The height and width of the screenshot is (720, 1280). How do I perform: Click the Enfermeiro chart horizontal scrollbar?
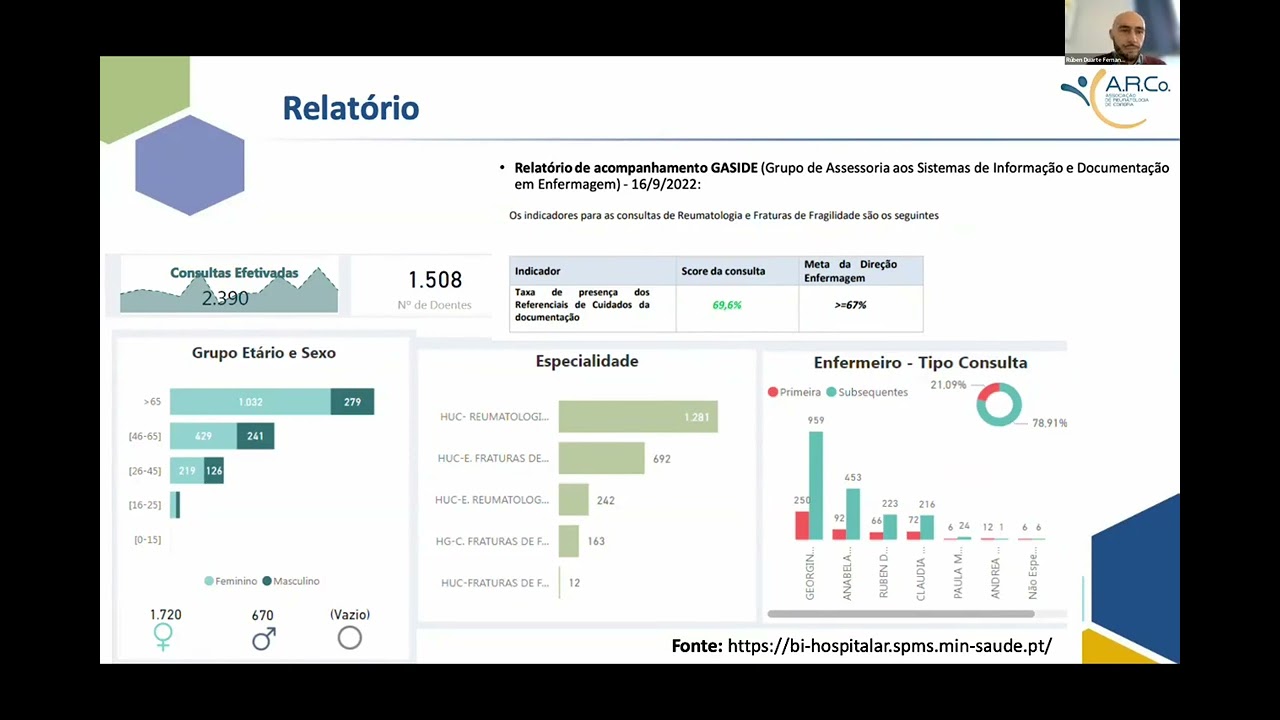click(x=901, y=614)
